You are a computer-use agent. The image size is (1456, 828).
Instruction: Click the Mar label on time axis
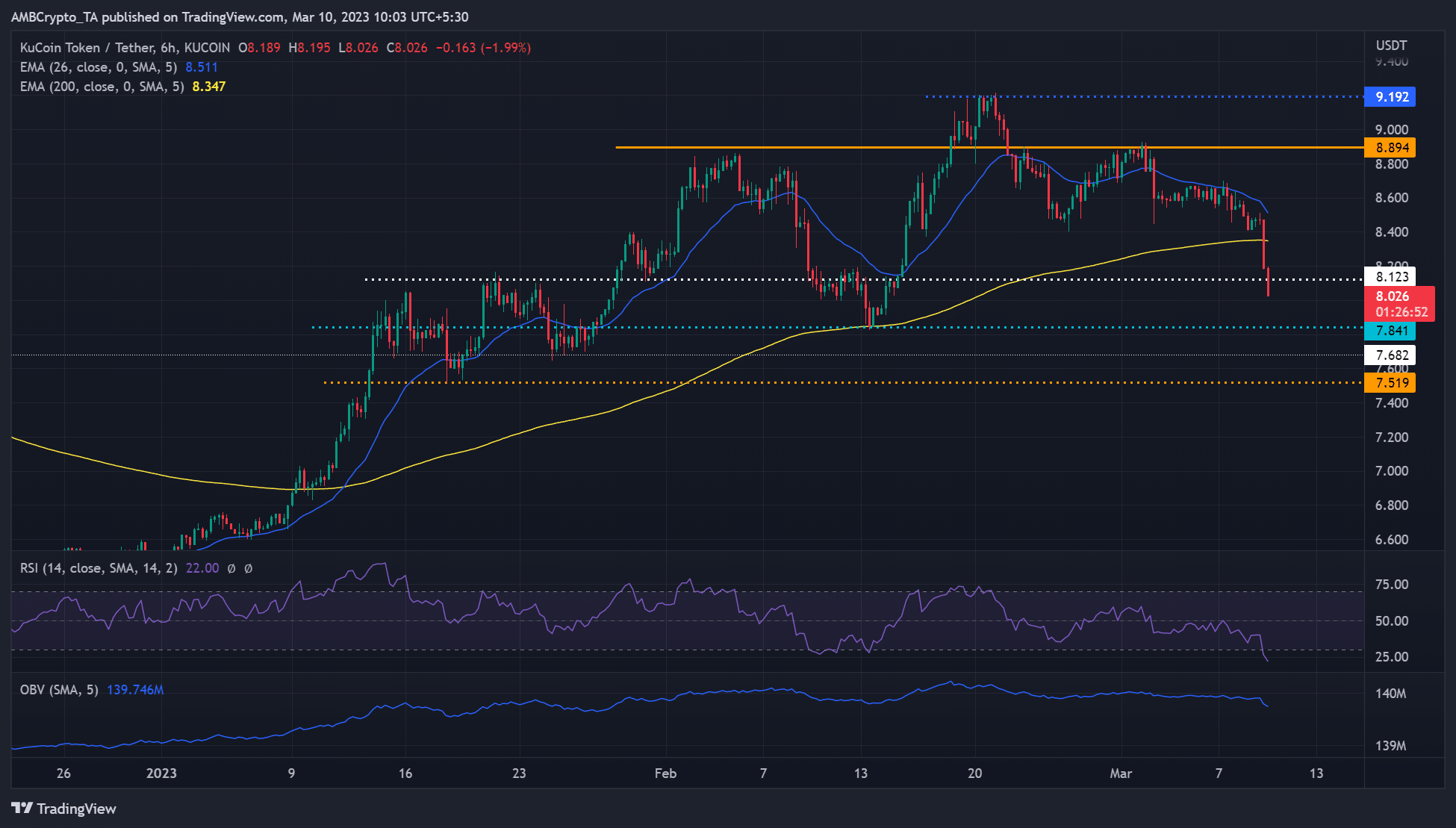tap(1121, 773)
